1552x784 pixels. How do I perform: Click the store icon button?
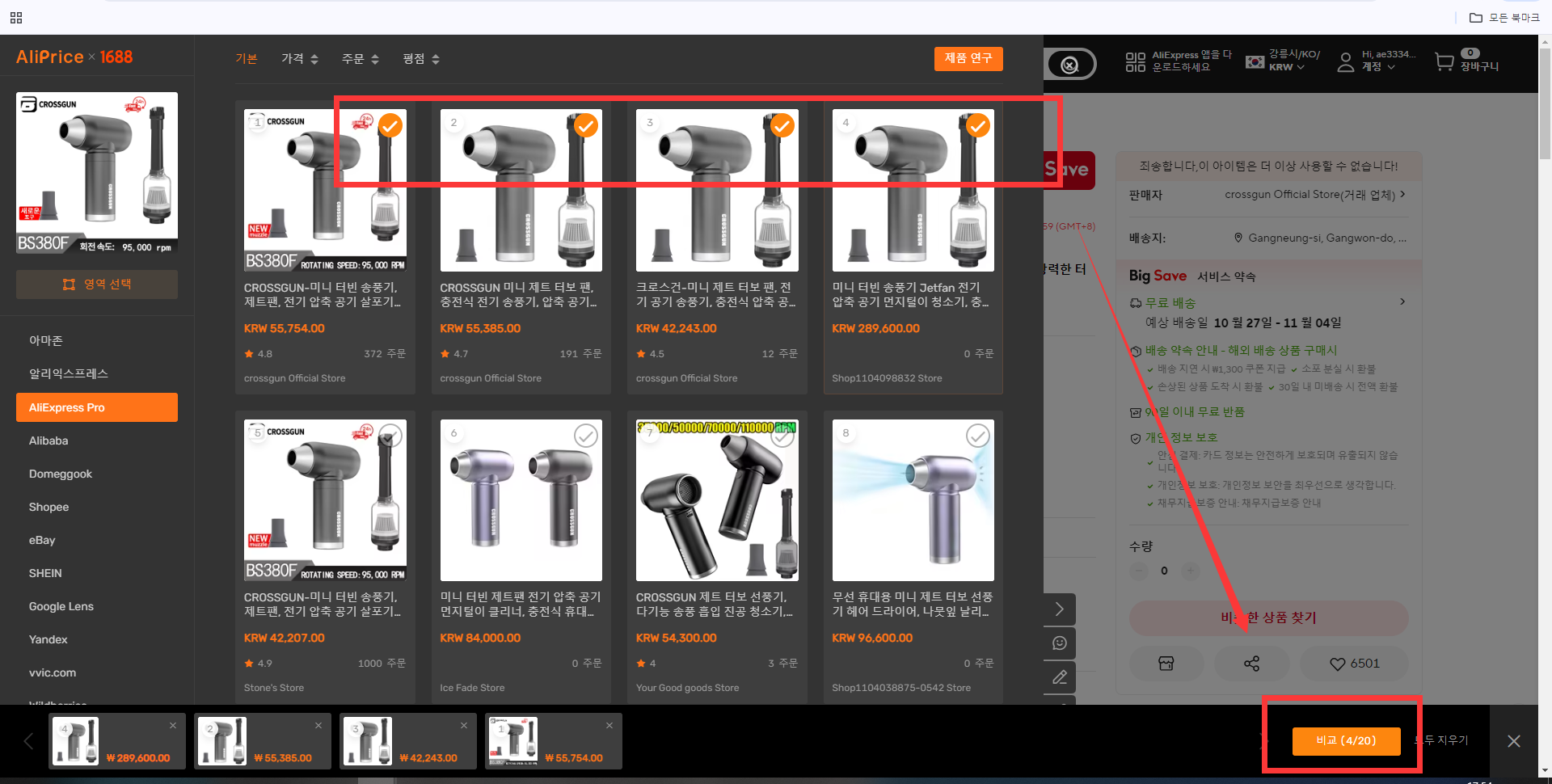tap(1166, 664)
